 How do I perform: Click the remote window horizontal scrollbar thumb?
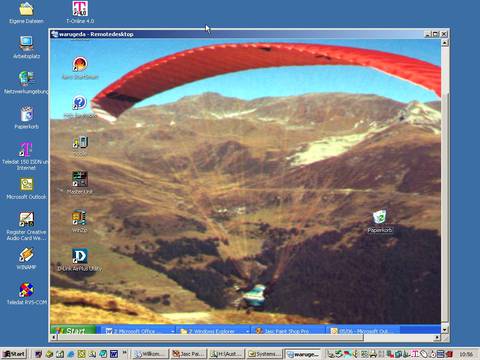(x=211, y=338)
